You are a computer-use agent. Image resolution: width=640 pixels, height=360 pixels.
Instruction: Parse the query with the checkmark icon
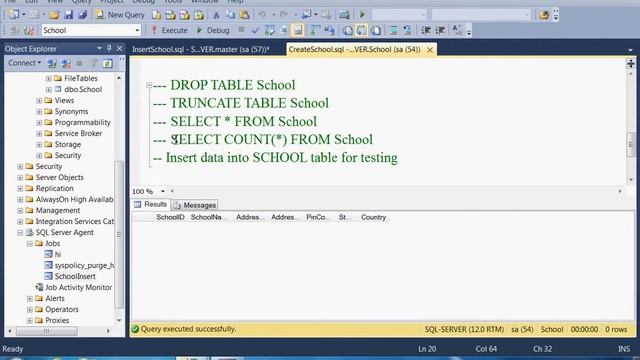256,31
